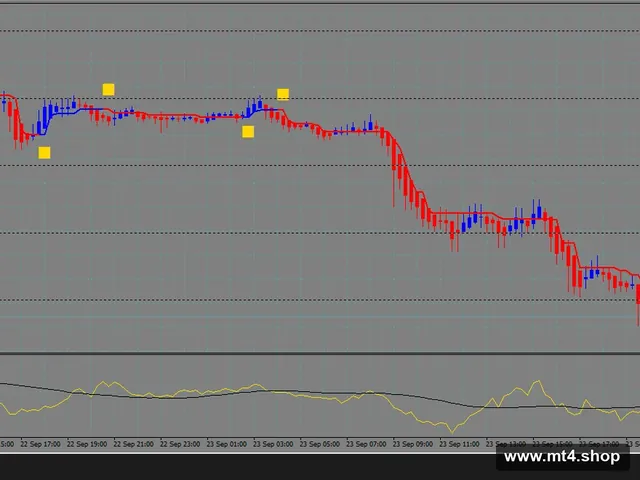Click the '23 Sep 03:00' time axis label

click(x=273, y=444)
